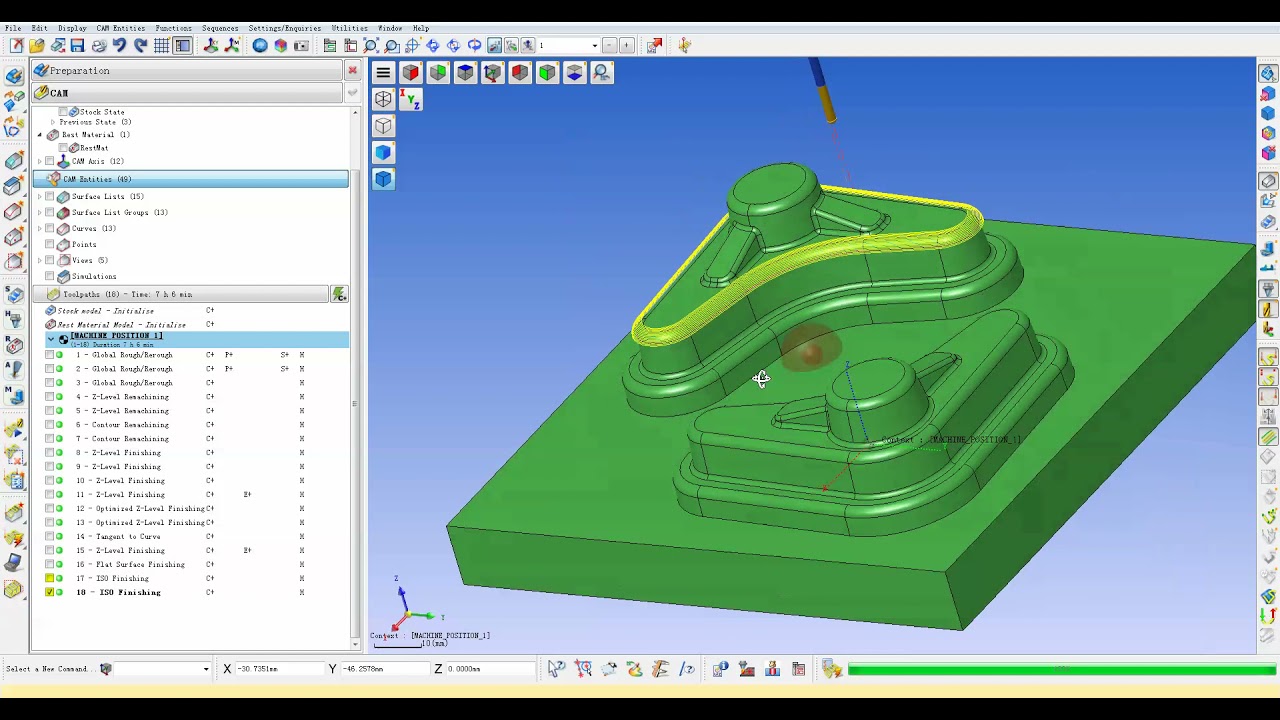Select the red front-face view cube
Viewport: 1280px width, 720px height.
411,72
